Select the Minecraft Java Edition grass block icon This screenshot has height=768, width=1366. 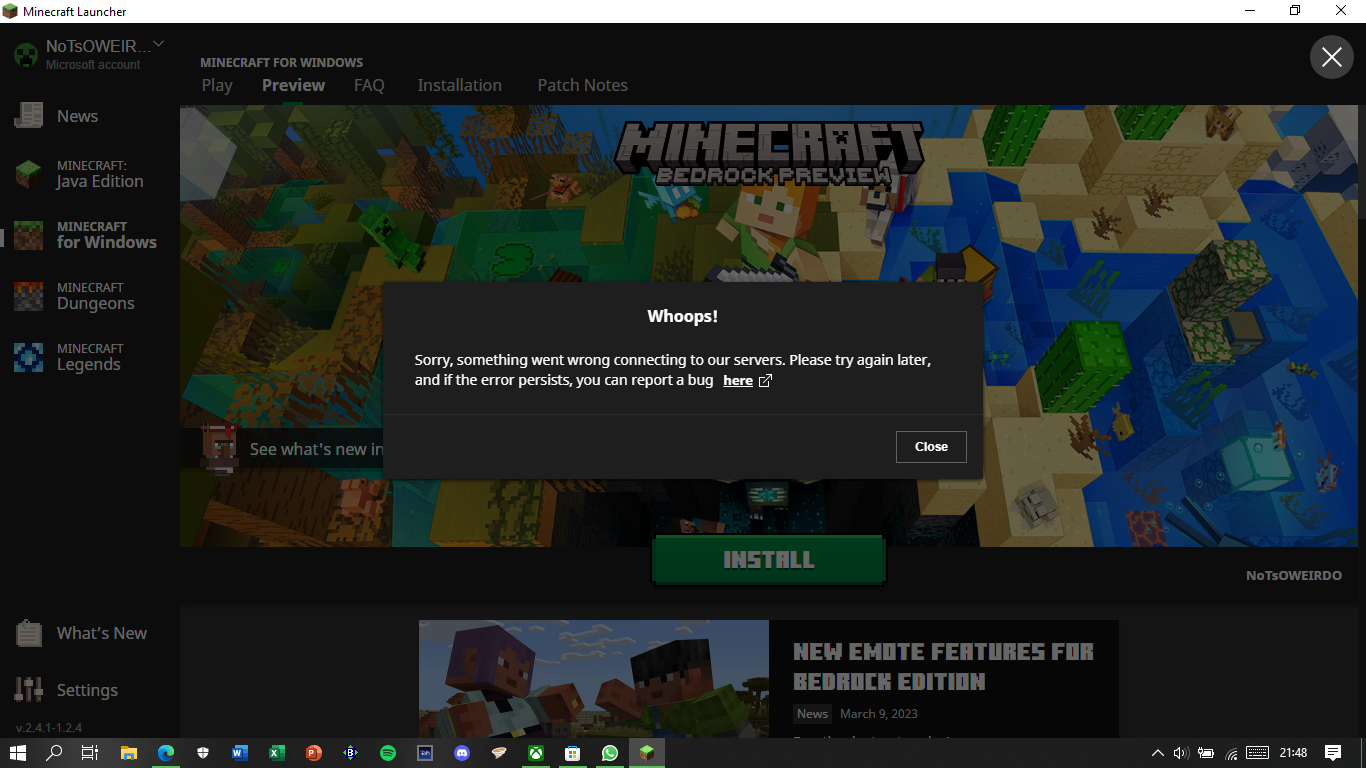tap(28, 174)
